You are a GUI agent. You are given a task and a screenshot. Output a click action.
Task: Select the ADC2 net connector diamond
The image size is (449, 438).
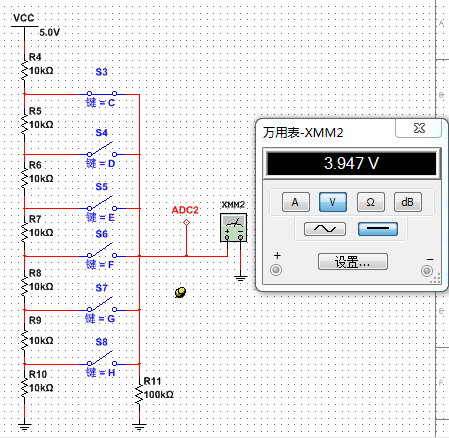tap(186, 222)
